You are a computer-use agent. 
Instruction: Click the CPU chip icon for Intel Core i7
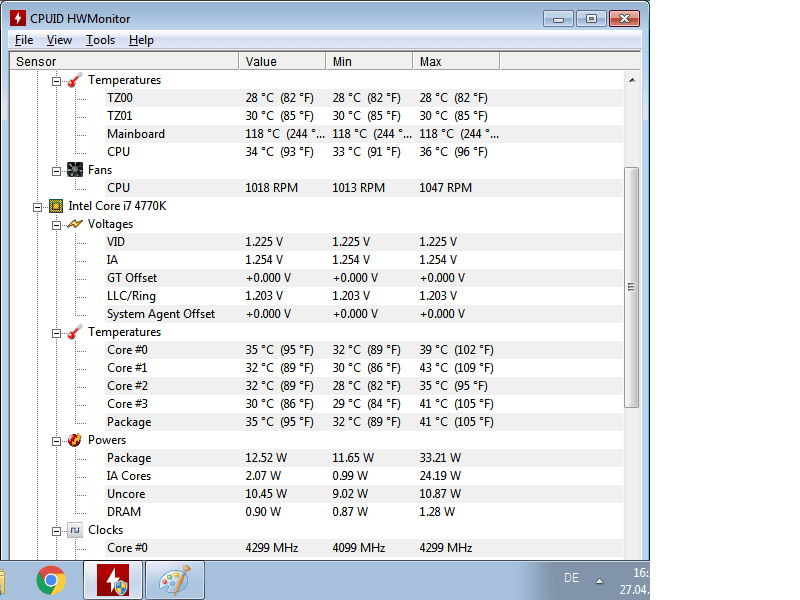tap(56, 206)
